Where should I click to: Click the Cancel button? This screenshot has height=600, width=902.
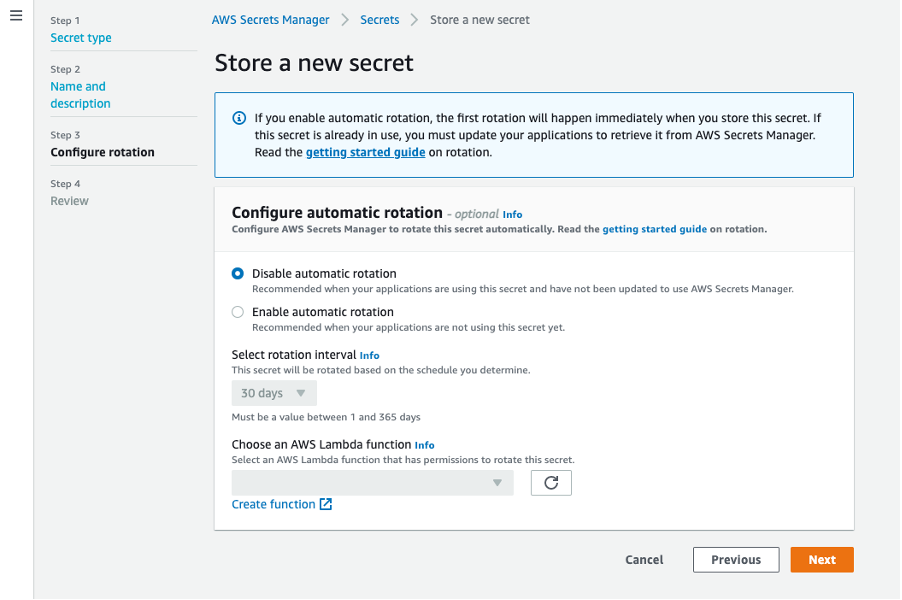pyautogui.click(x=644, y=560)
